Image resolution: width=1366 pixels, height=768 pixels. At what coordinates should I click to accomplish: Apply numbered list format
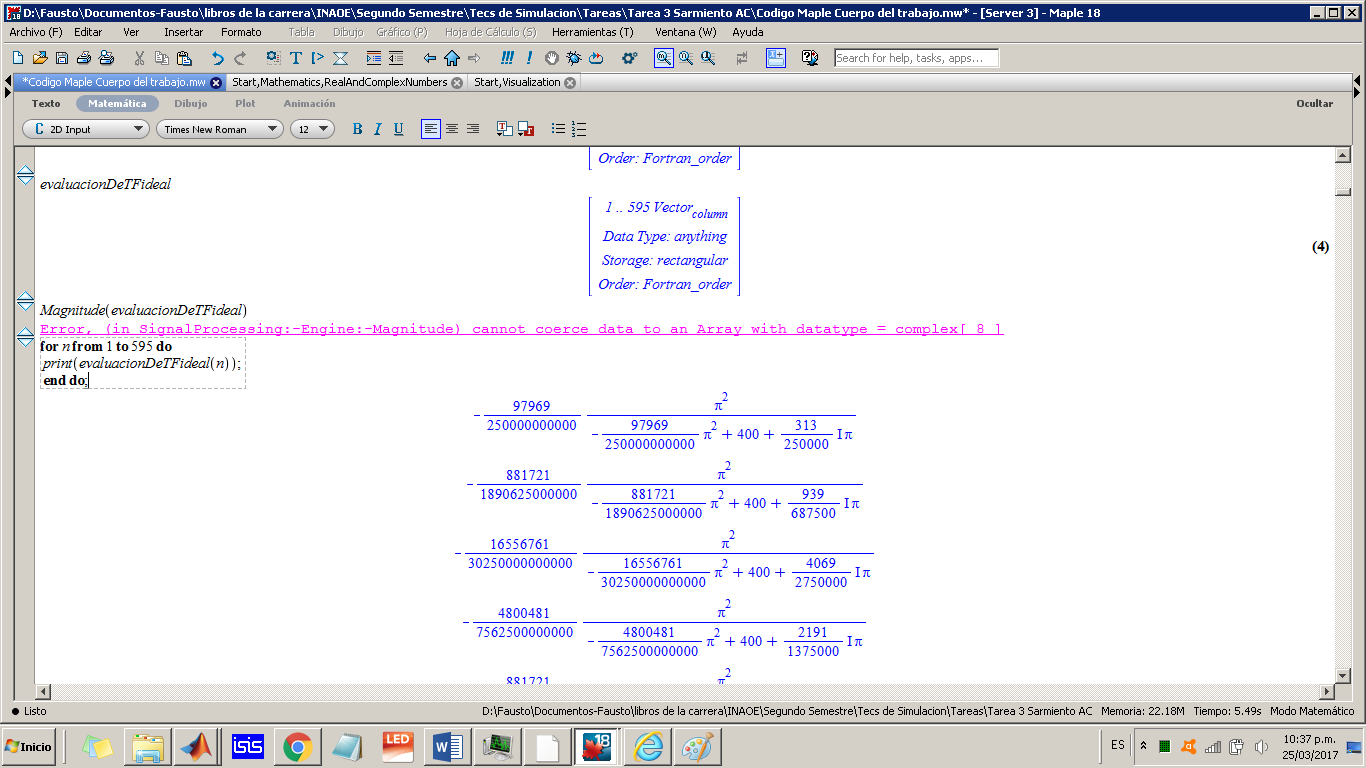579,129
